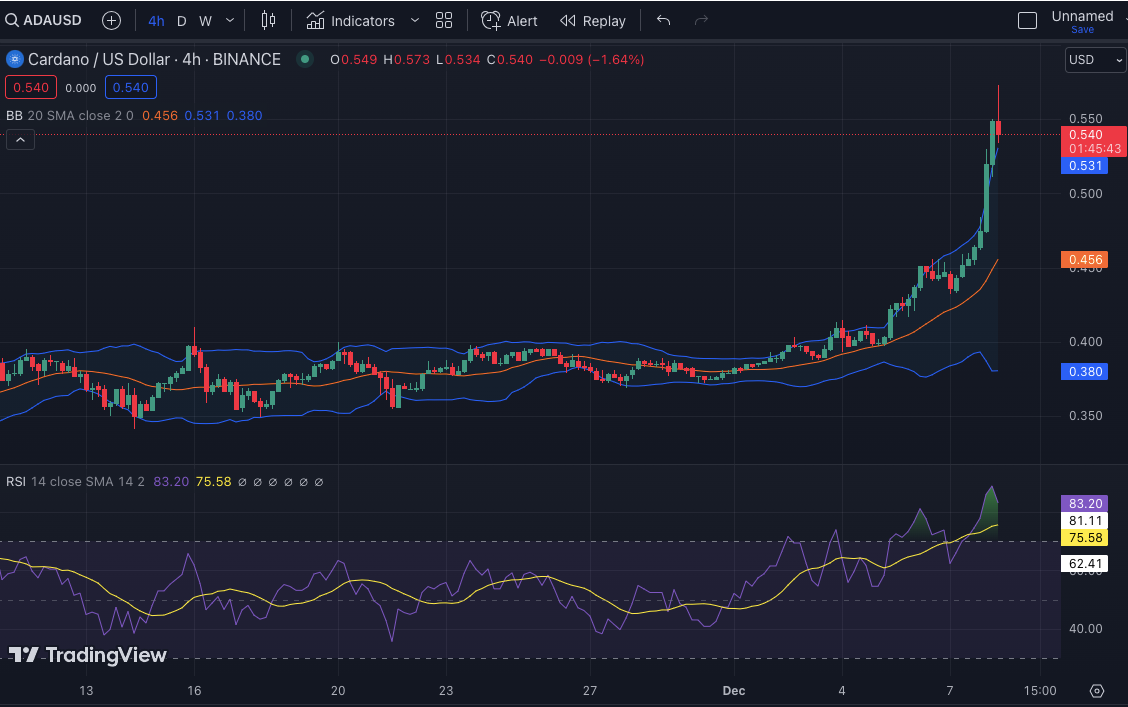The image size is (1128, 707).
Task: Save the Unnamed chart layout
Action: (1082, 30)
